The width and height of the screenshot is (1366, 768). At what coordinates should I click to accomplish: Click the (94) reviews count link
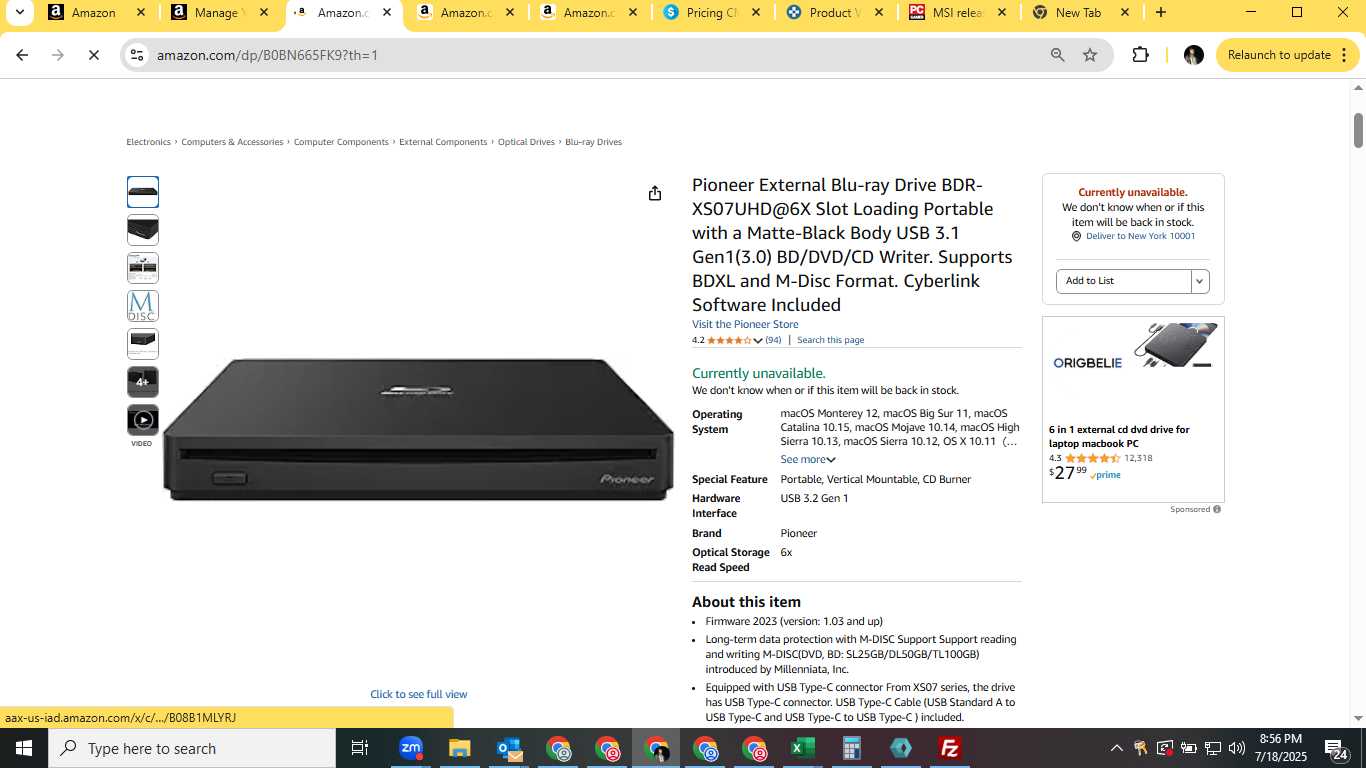[x=773, y=340]
